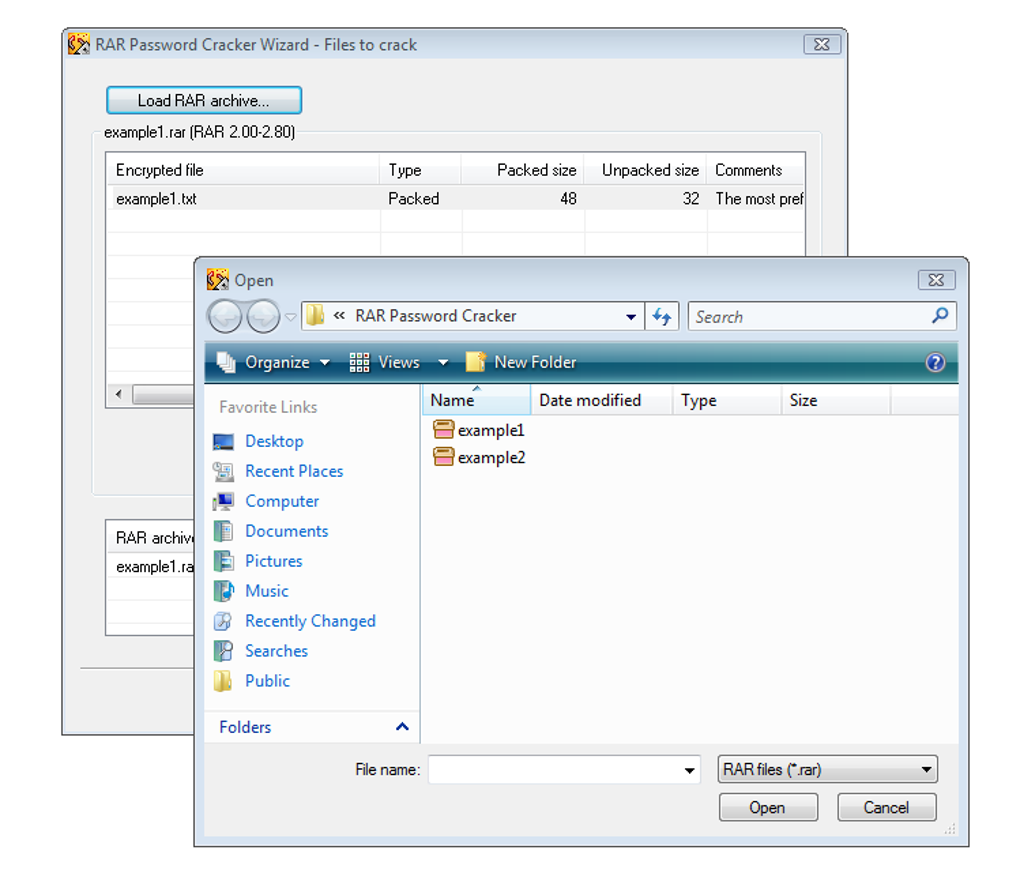The image size is (1020, 880).
Task: Click the Unpacked size column header
Action: tap(645, 170)
